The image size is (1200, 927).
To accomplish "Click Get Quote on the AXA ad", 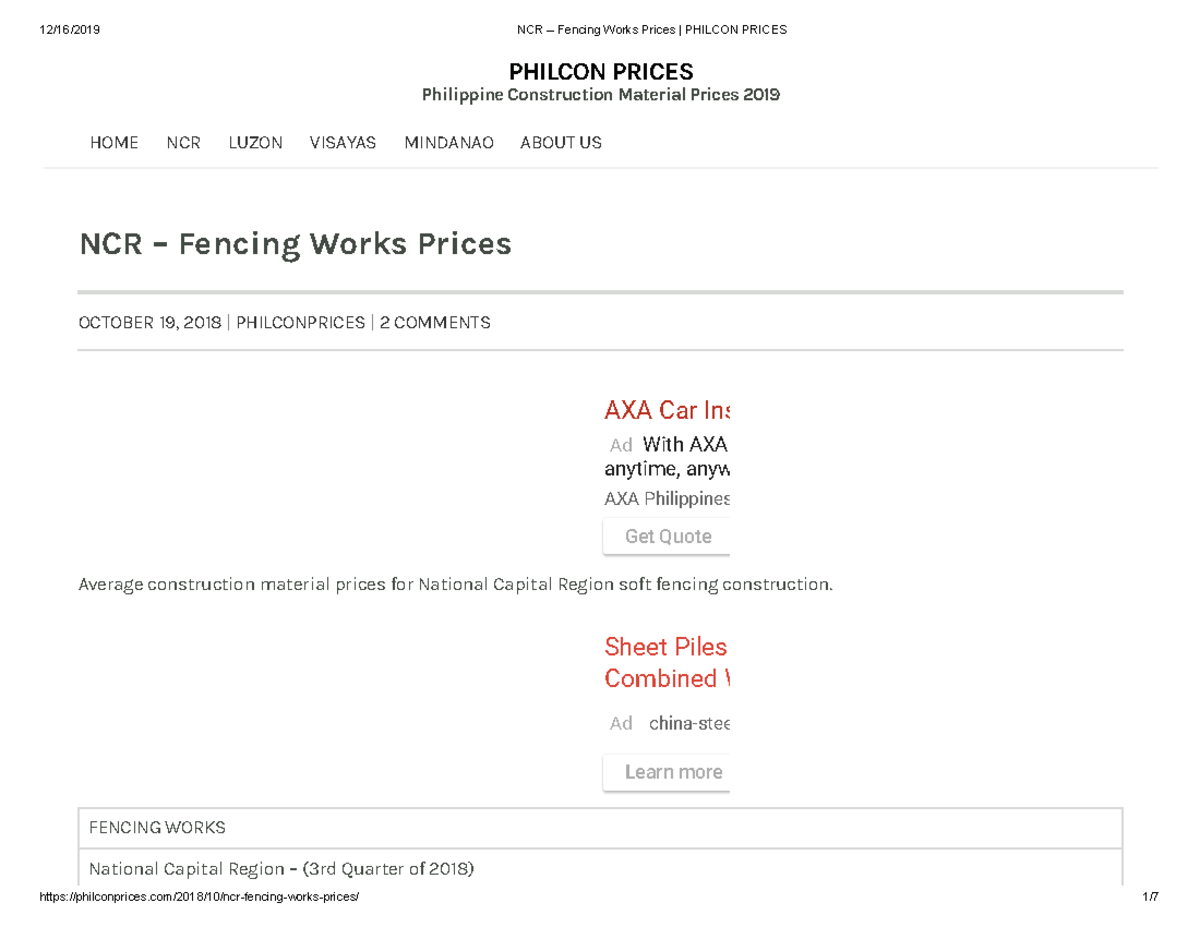I will click(667, 536).
